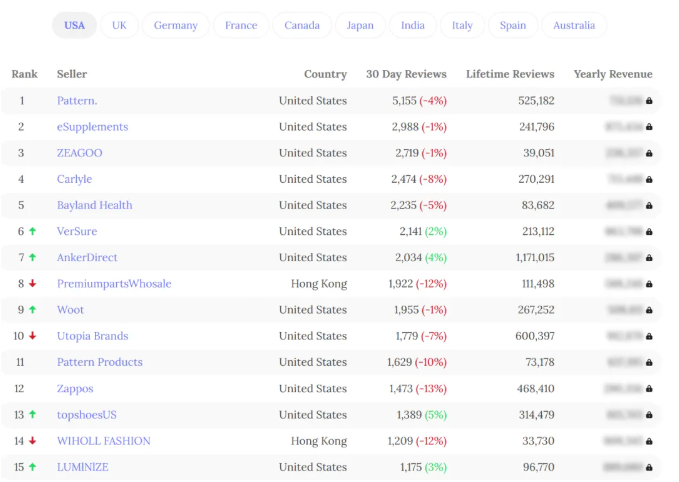679x482 pixels.
Task: Open the Pattern. seller link
Action: tap(77, 100)
